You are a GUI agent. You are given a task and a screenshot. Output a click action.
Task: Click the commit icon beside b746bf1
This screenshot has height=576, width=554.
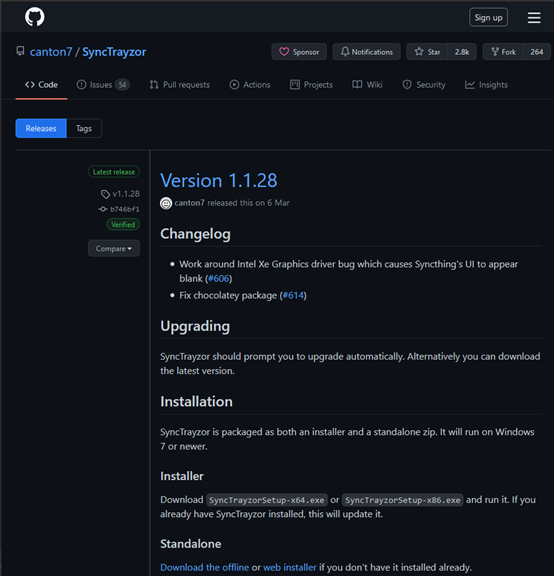(103, 209)
